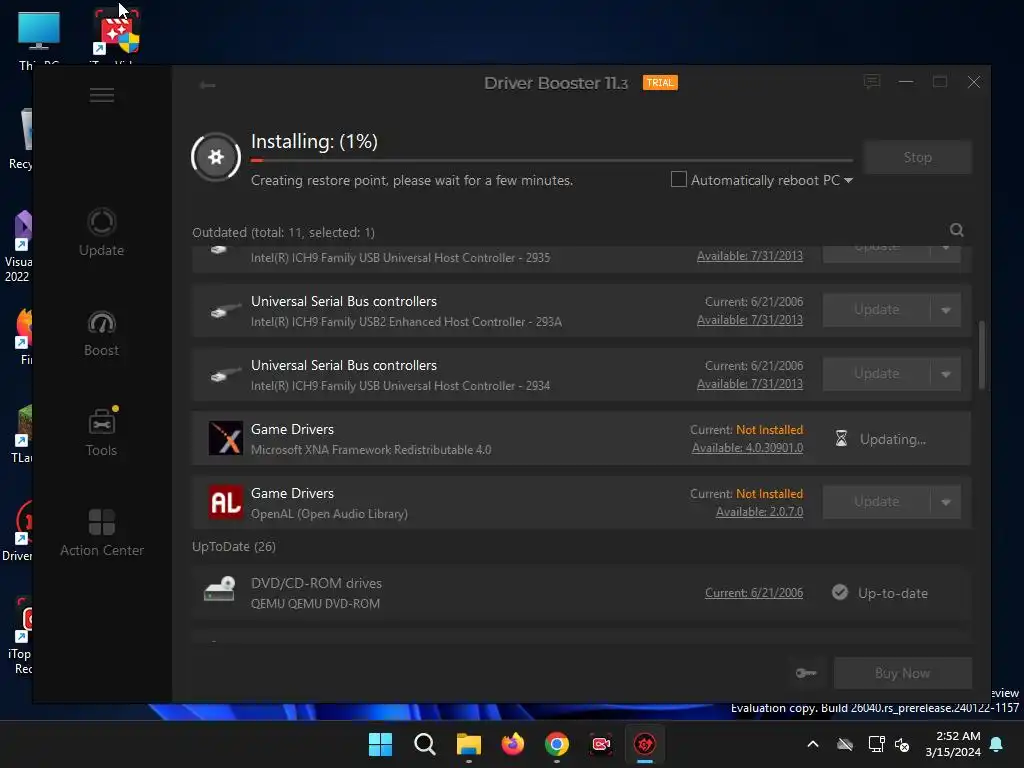Launch Firefox from taskbar
The width and height of the screenshot is (1024, 768).
[513, 744]
